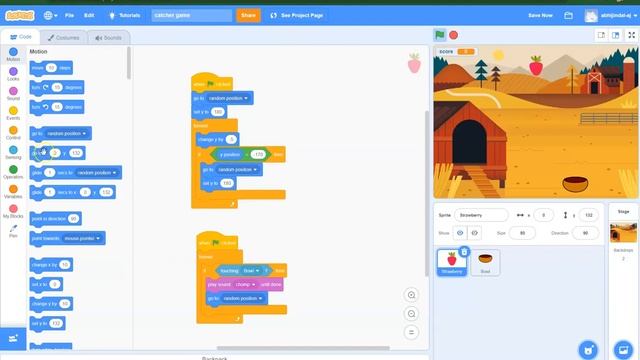Switch to the Code tab
640x360 pixels.
[20, 37]
